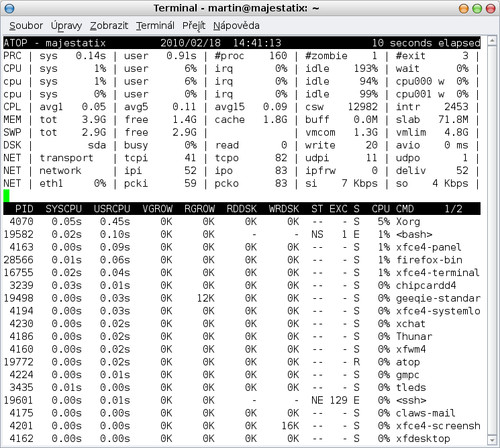Screen dimensions: 500x448
Task: Open the Soubor menu
Action: [x=26, y=26]
